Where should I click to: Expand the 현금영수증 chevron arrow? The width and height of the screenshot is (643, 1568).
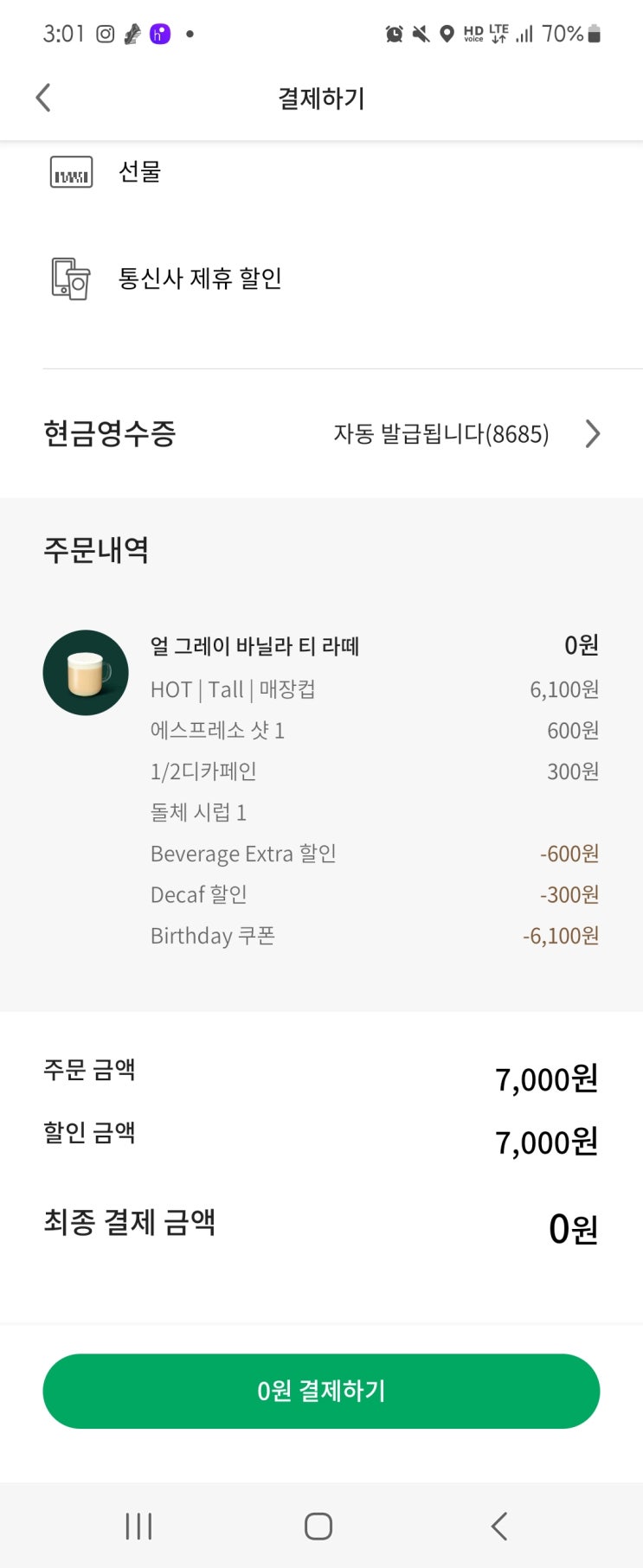592,433
